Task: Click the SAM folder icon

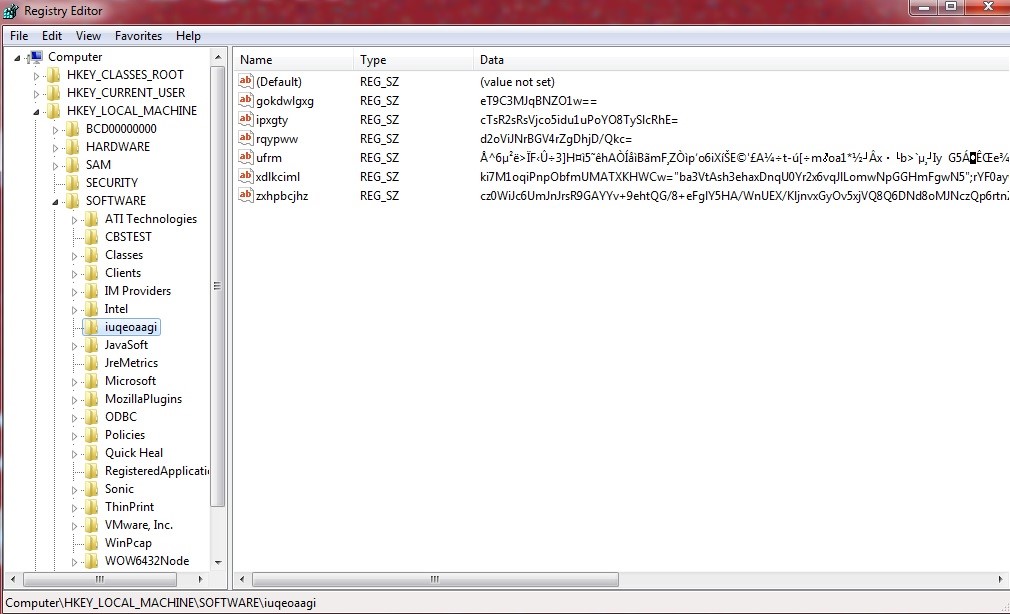Action: 73,165
